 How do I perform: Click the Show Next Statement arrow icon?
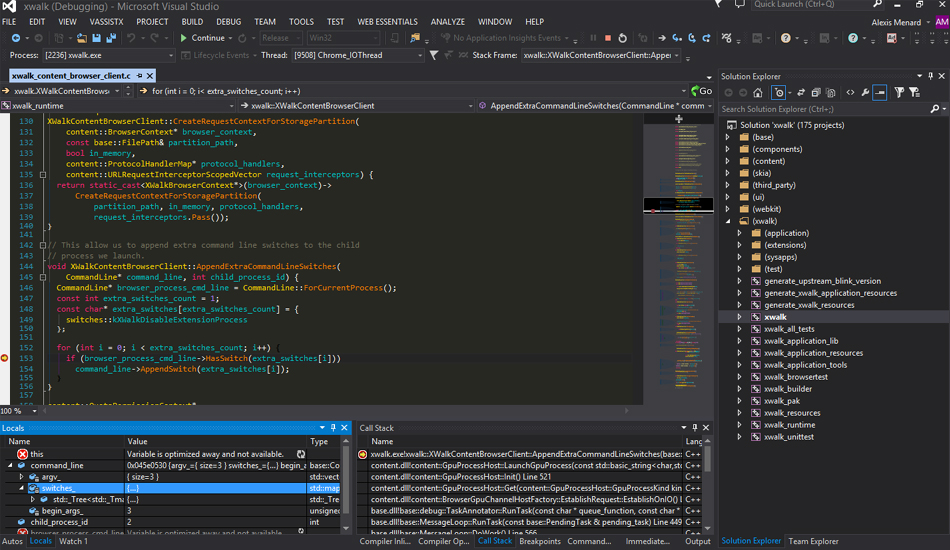[662, 38]
